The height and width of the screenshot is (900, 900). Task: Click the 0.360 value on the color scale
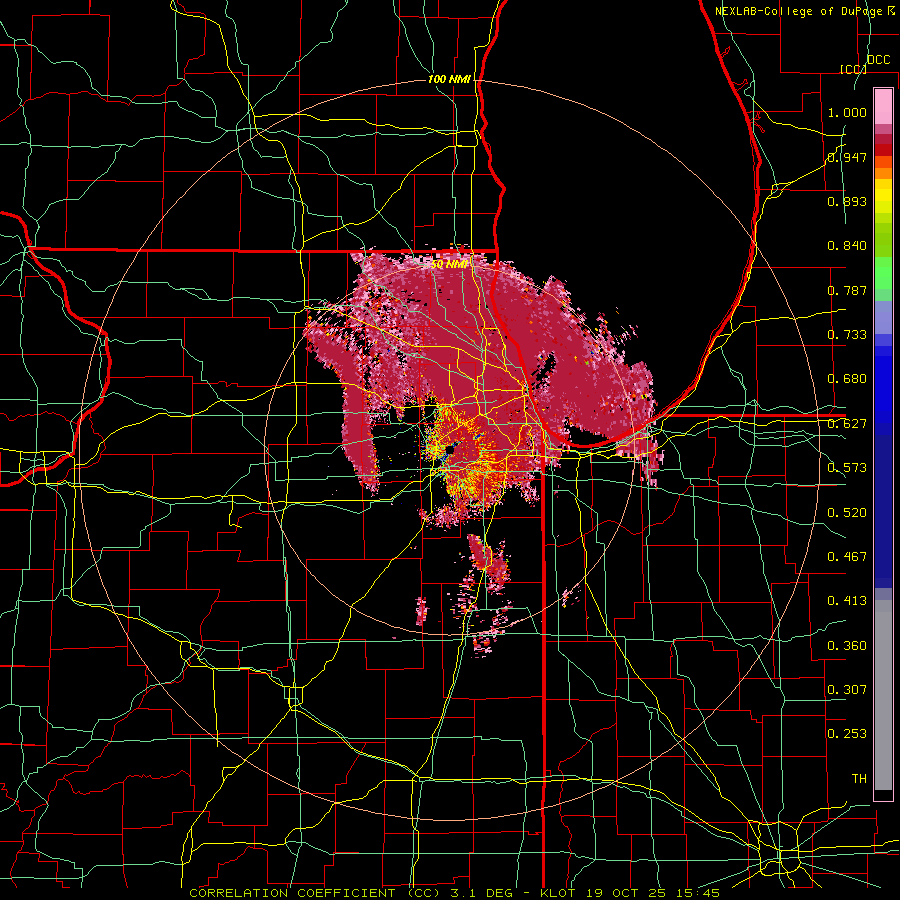[847, 646]
